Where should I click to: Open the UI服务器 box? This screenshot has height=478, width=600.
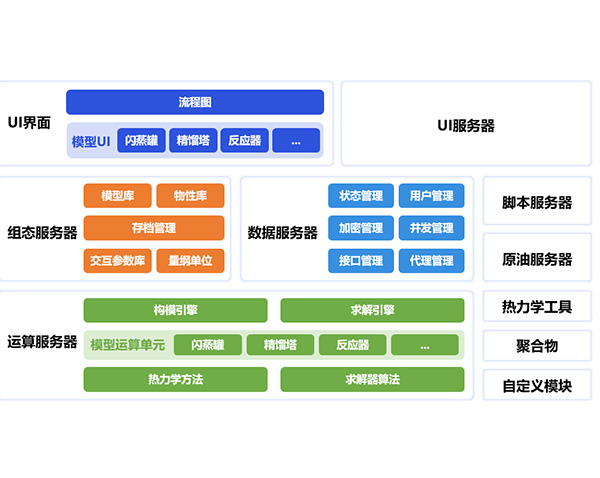(466, 123)
